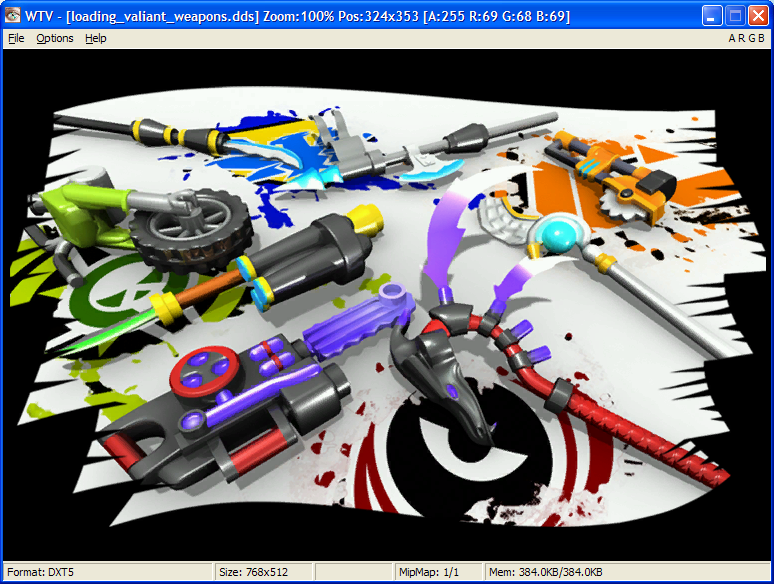This screenshot has height=584, width=774.
Task: Click the WTV application icon in title bar
Action: (x=12, y=15)
